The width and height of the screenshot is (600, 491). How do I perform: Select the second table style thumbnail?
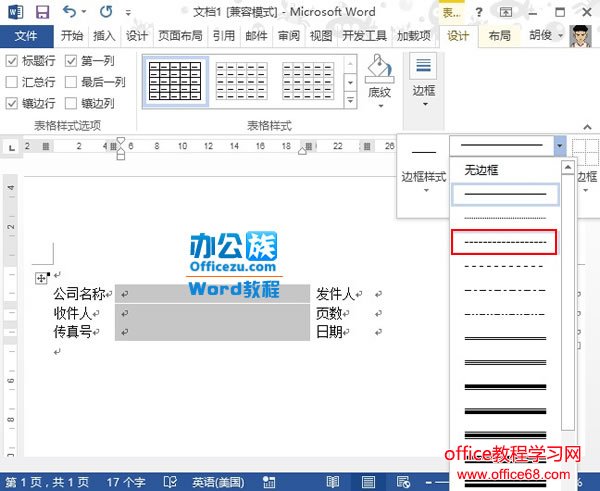[241, 81]
